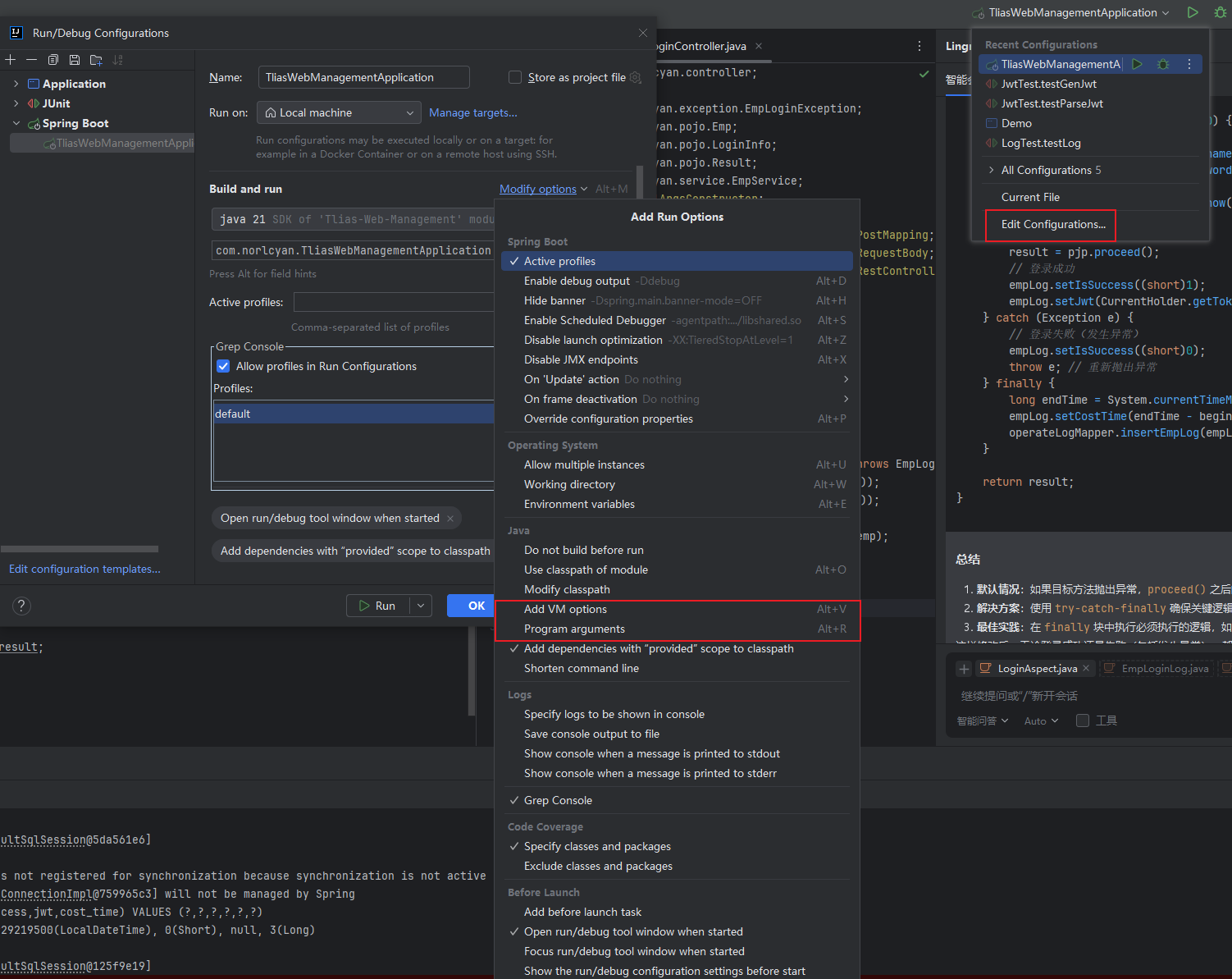Add context with the plus icon in the chat
This screenshot has height=979, width=1232.
(964, 669)
